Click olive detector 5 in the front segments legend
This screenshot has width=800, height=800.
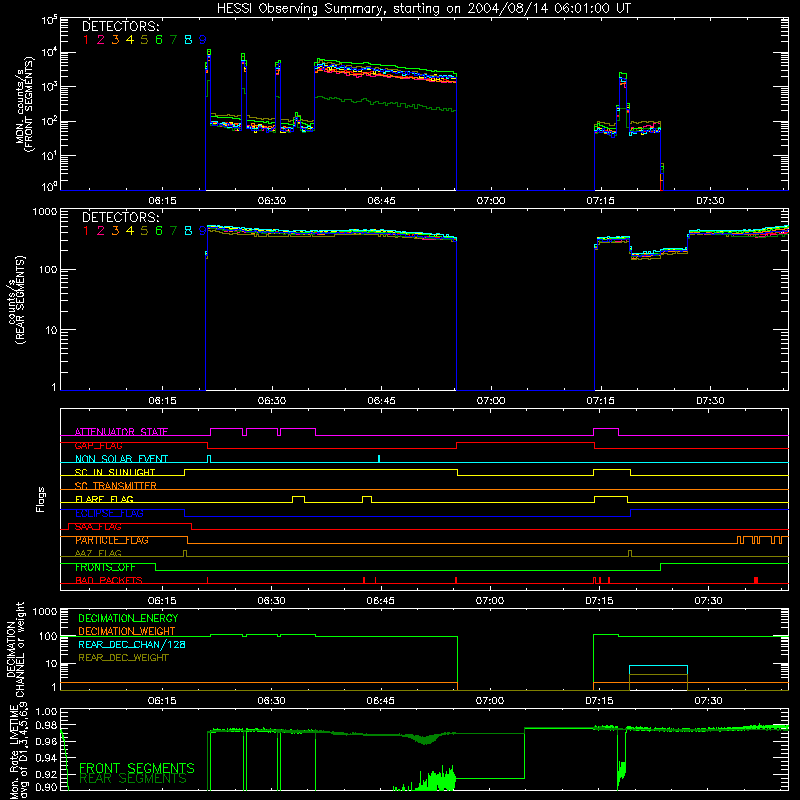tap(144, 40)
